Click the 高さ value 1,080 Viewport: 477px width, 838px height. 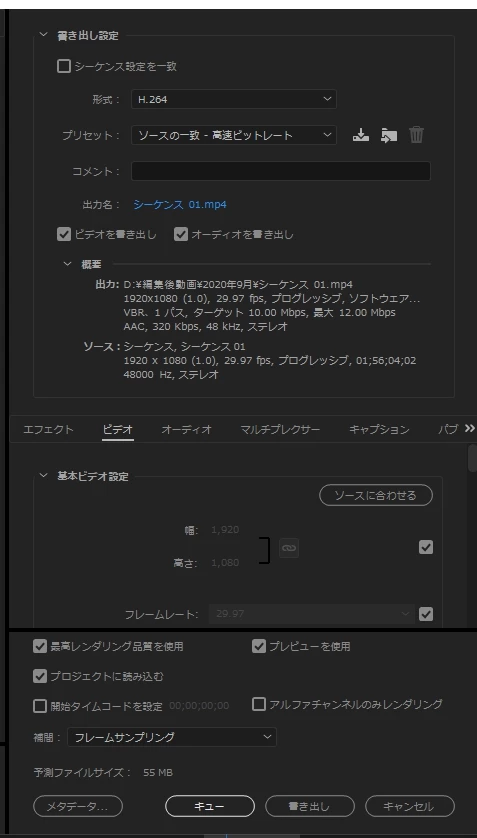coord(225,563)
